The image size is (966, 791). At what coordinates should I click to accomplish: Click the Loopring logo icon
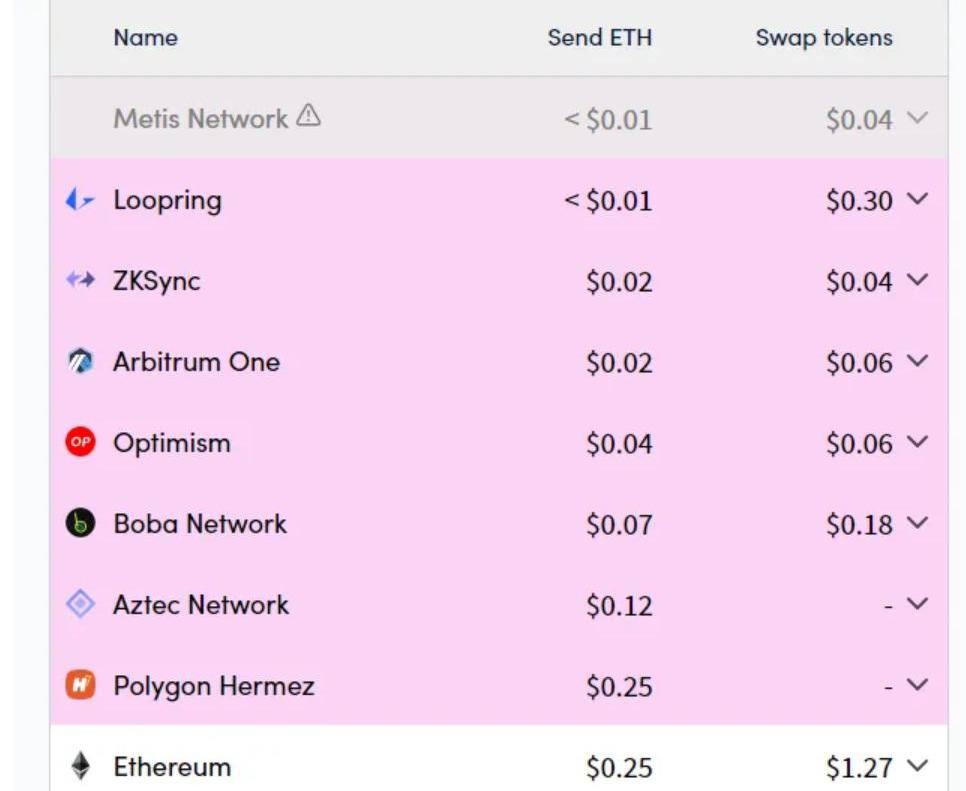(80, 200)
